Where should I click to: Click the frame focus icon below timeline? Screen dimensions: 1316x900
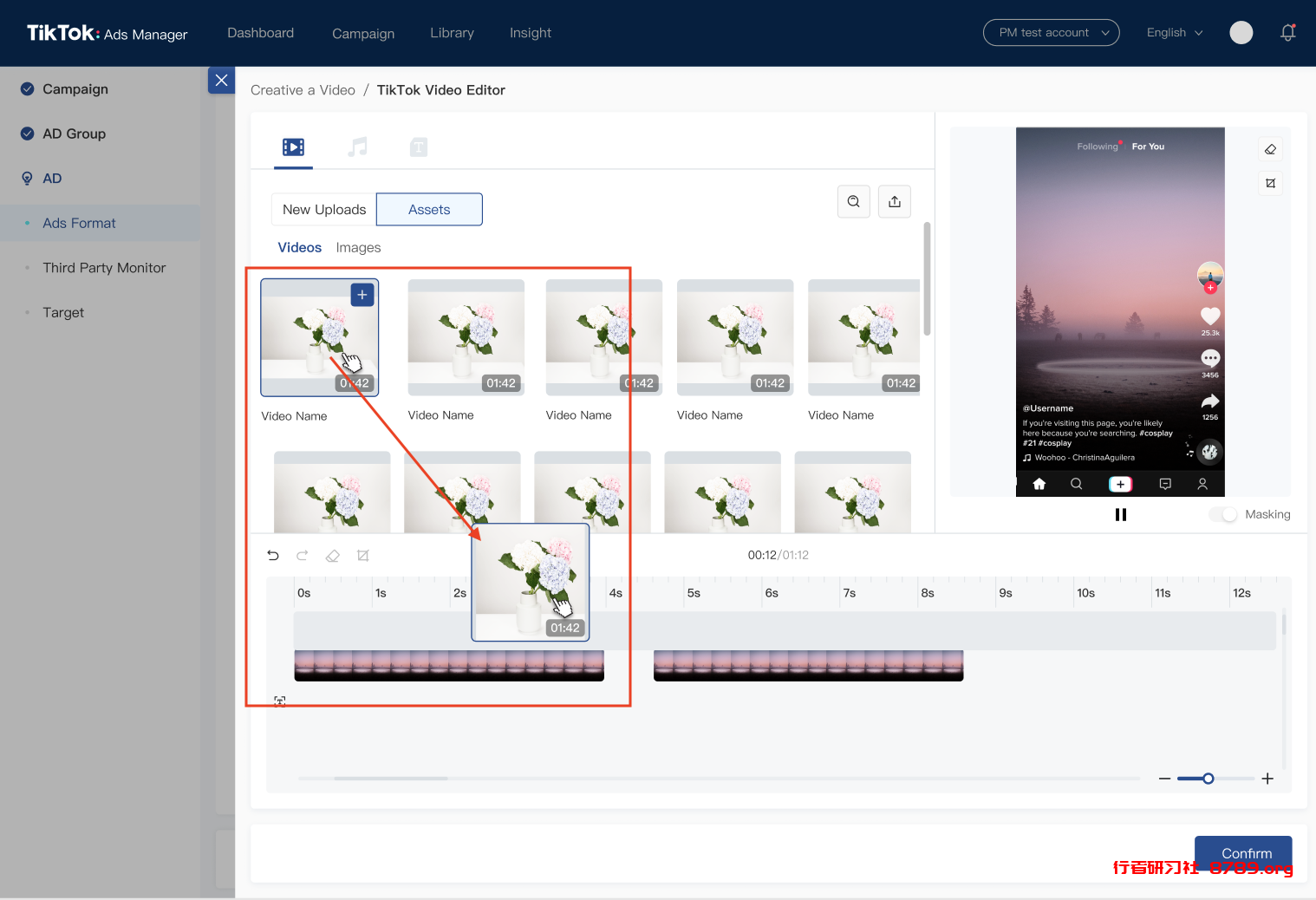tap(280, 701)
